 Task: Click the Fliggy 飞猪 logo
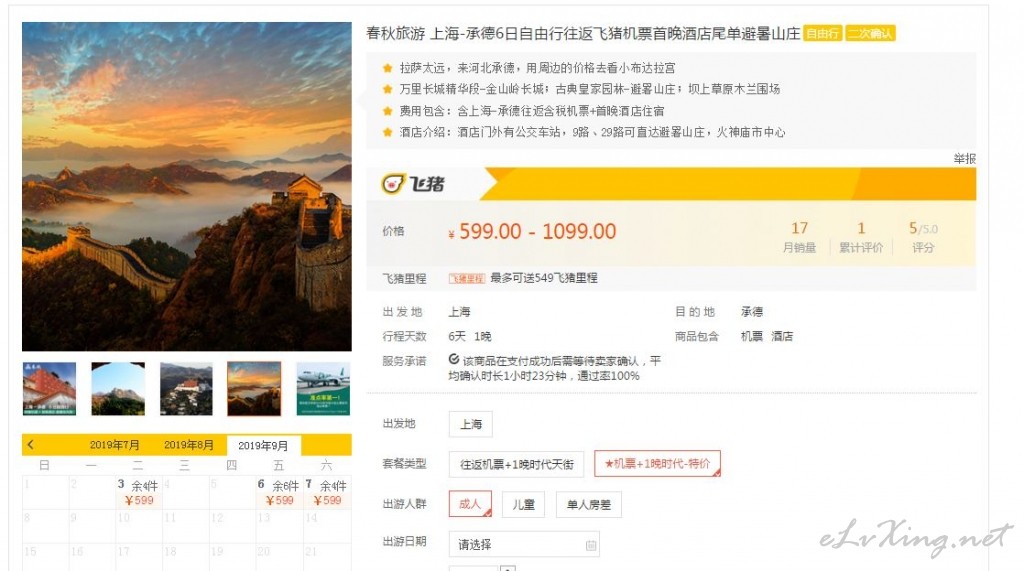coord(413,184)
